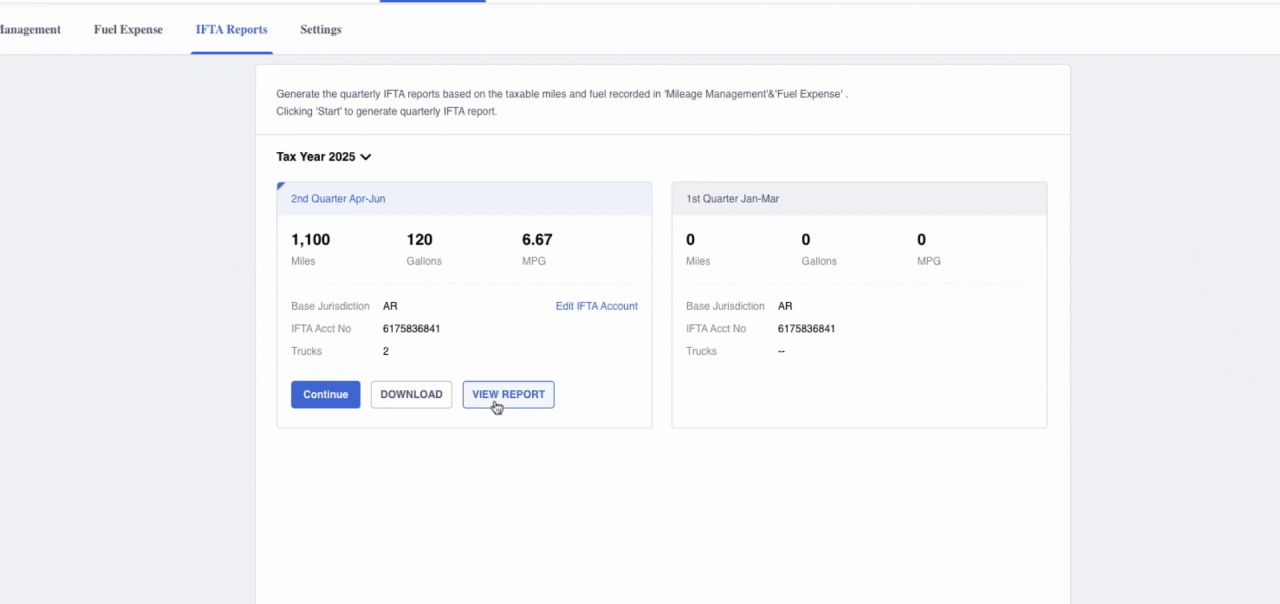Click the Trucks count of 2
This screenshot has width=1280, height=604.
pyautogui.click(x=386, y=352)
